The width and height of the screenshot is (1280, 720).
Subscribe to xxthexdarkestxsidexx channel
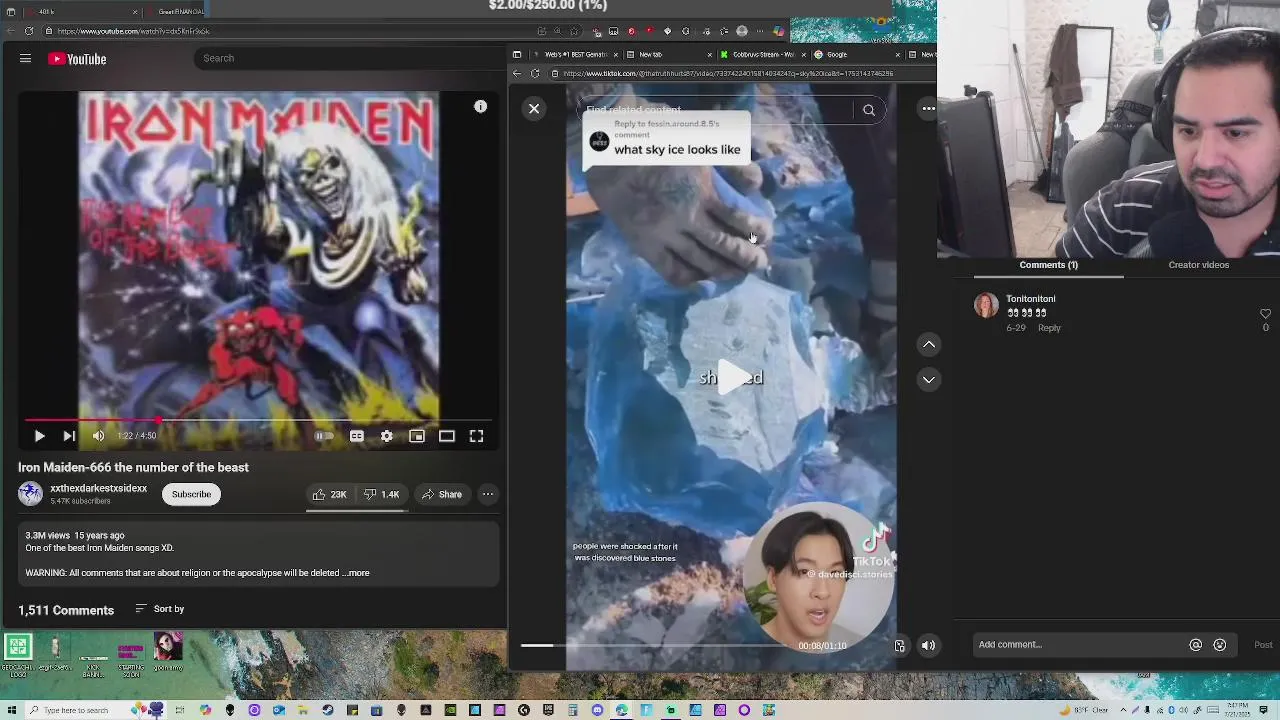tap(191, 494)
